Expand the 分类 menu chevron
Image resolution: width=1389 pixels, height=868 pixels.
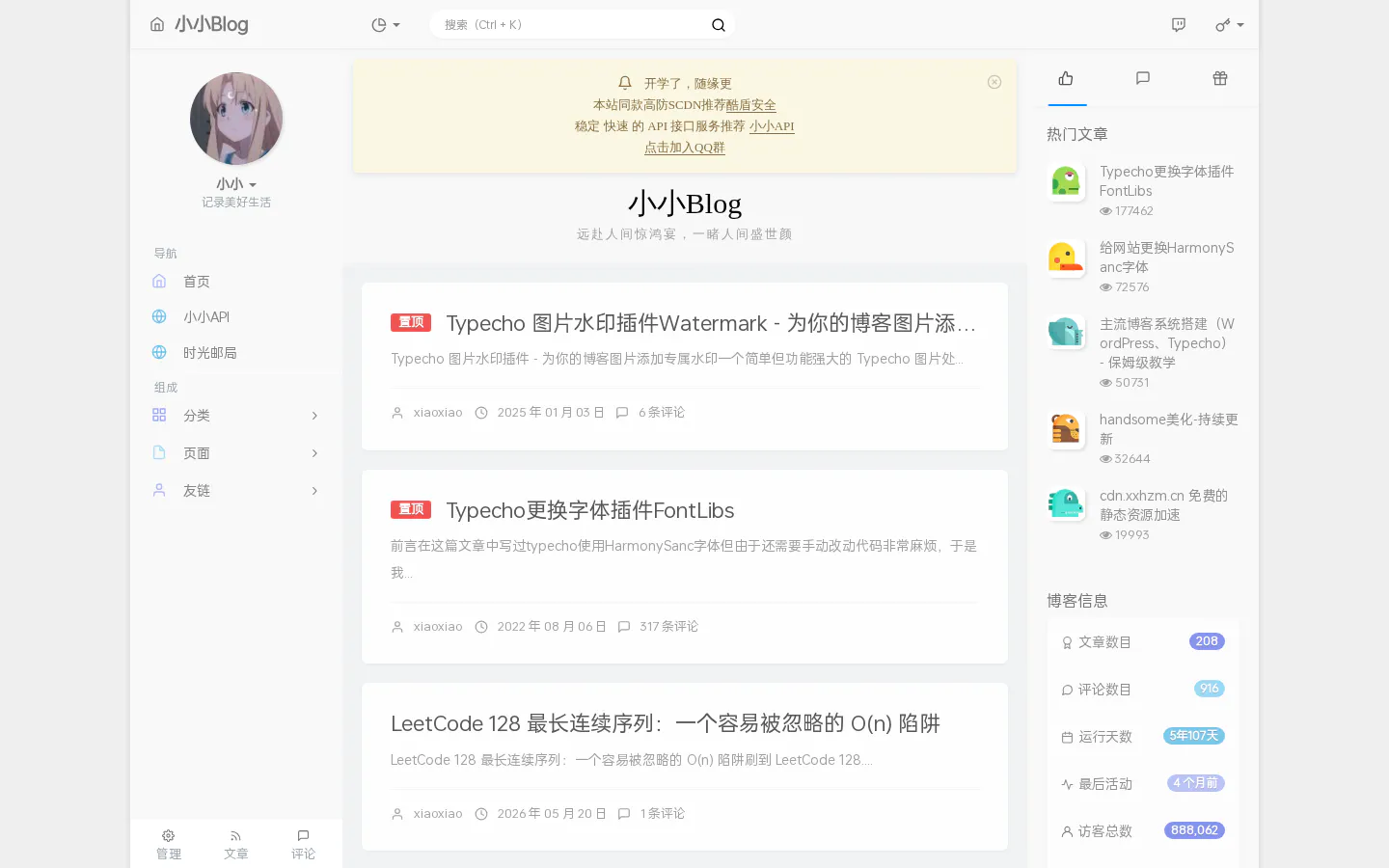click(314, 416)
